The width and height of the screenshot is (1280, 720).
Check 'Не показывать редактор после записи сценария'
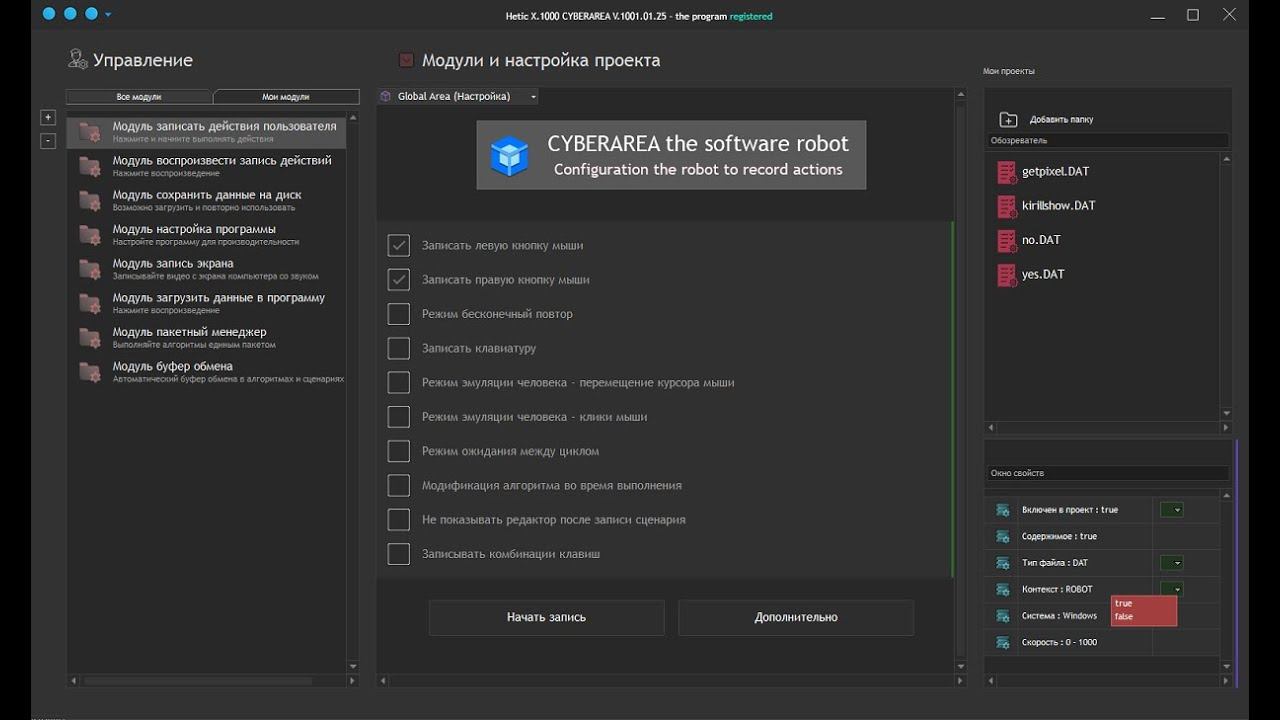click(399, 519)
